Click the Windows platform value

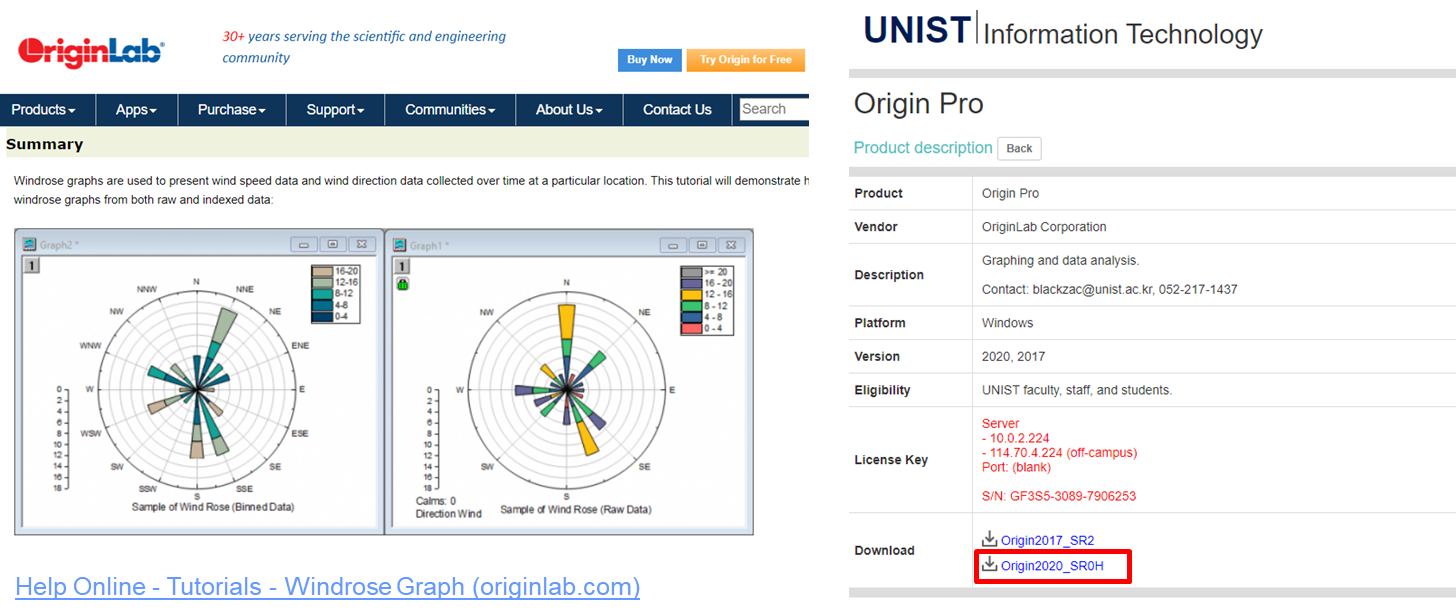click(x=1008, y=323)
